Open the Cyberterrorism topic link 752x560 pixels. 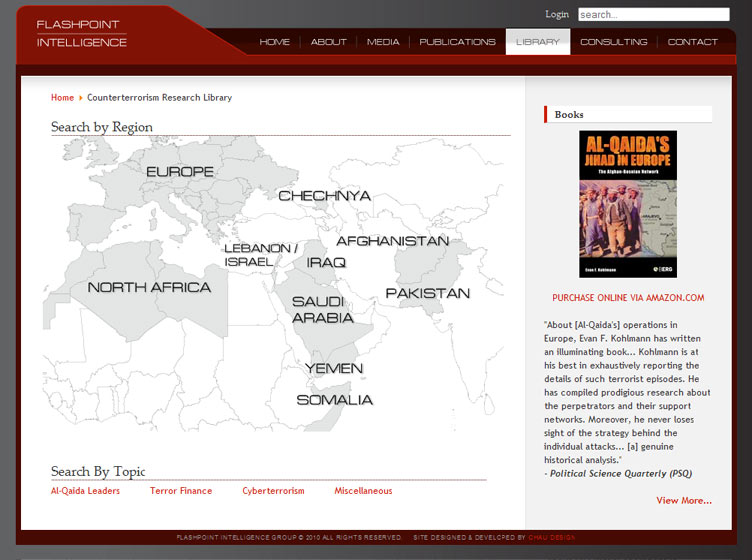point(273,491)
